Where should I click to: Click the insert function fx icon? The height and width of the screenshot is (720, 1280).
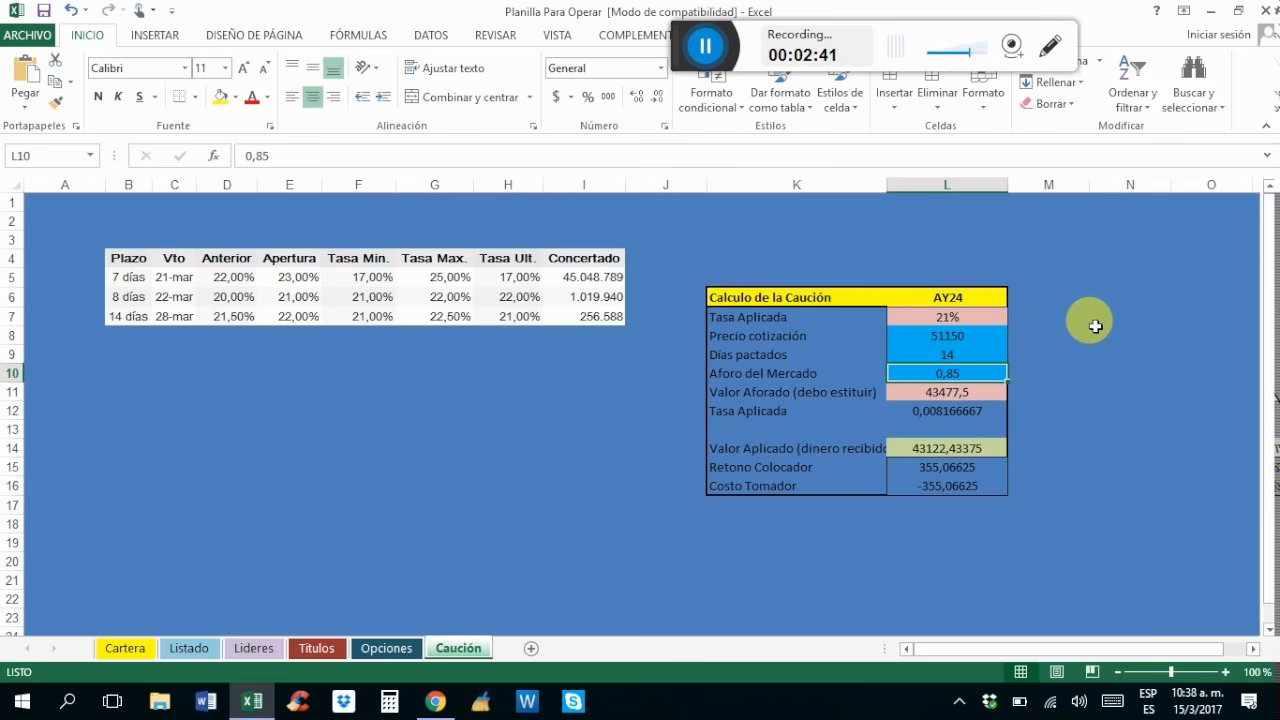[213, 156]
